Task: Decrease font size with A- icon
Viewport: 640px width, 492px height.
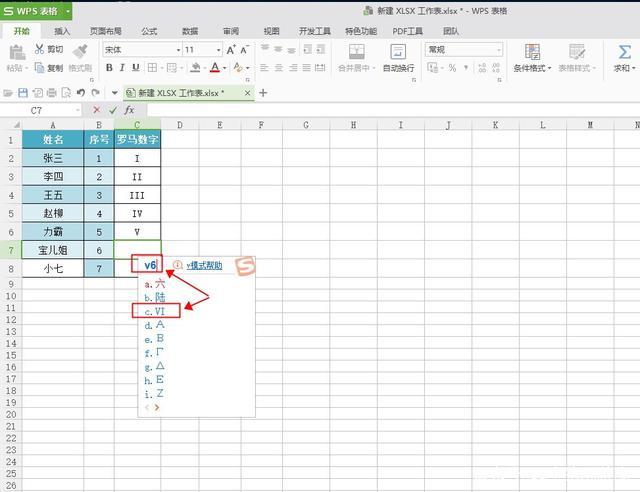Action: tap(244, 50)
